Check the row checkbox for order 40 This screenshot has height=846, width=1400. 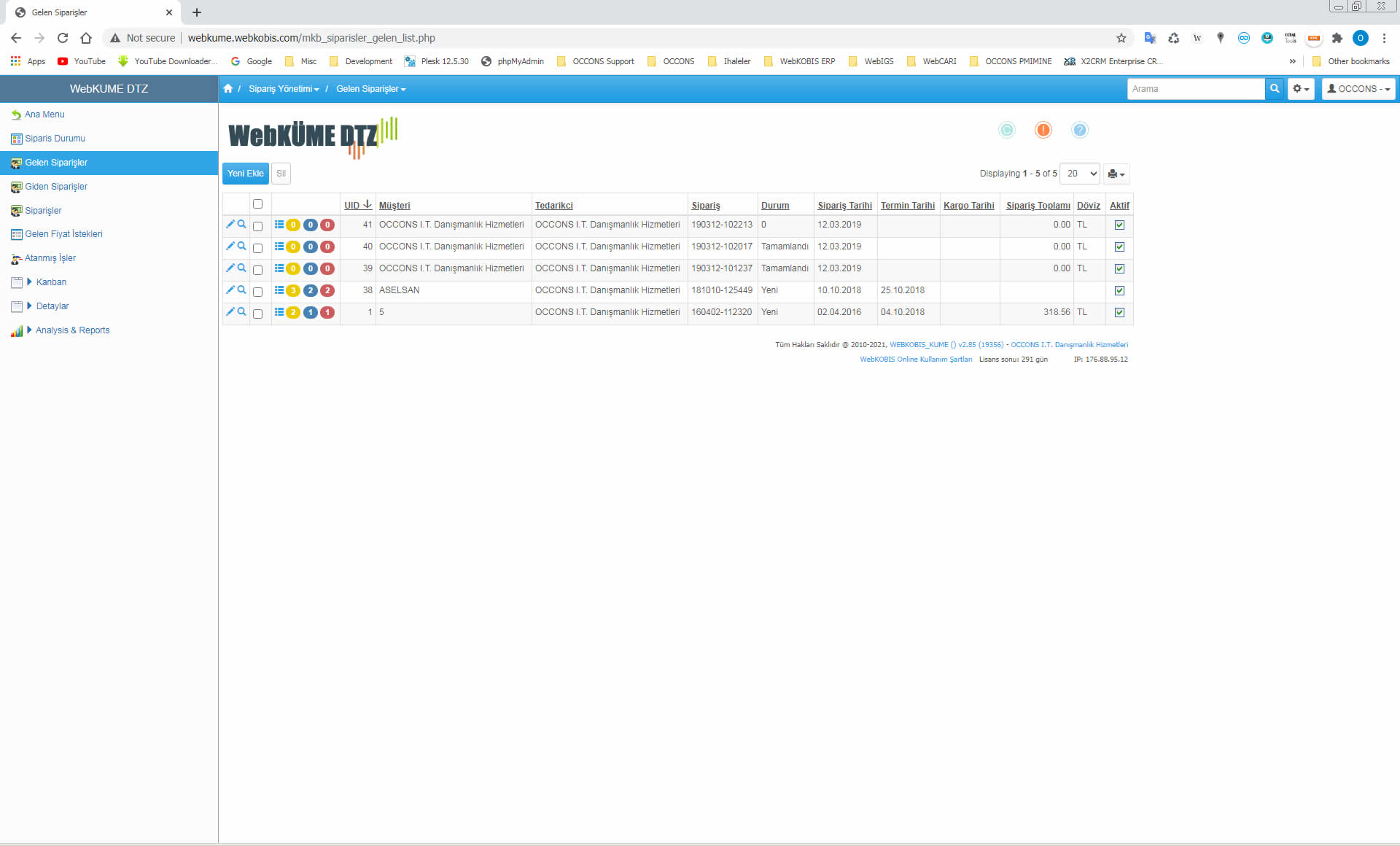click(x=257, y=248)
